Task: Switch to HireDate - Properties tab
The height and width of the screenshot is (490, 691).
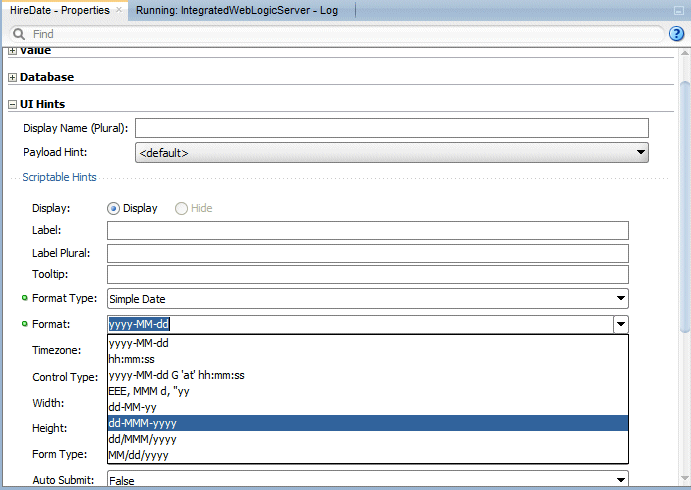Action: [x=60, y=10]
